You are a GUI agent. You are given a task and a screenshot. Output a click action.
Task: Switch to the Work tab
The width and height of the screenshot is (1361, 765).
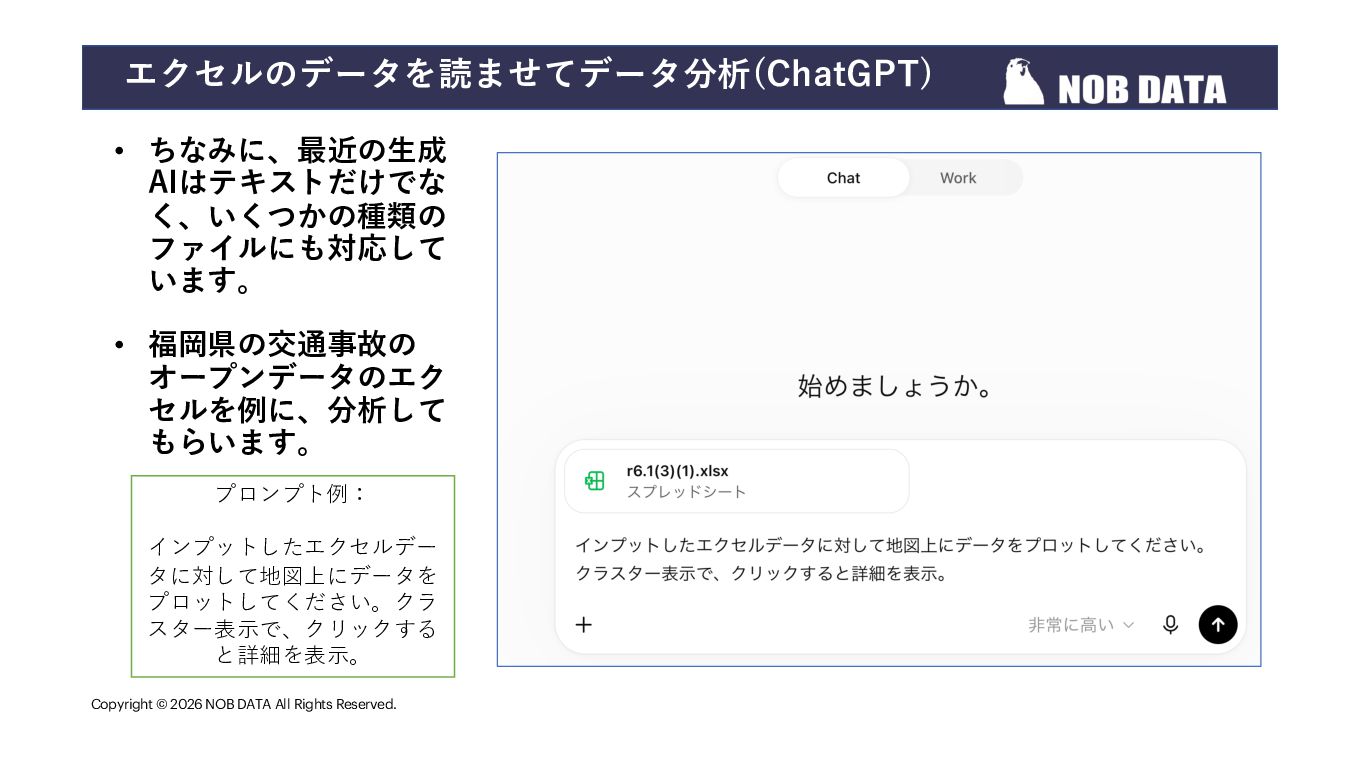958,178
